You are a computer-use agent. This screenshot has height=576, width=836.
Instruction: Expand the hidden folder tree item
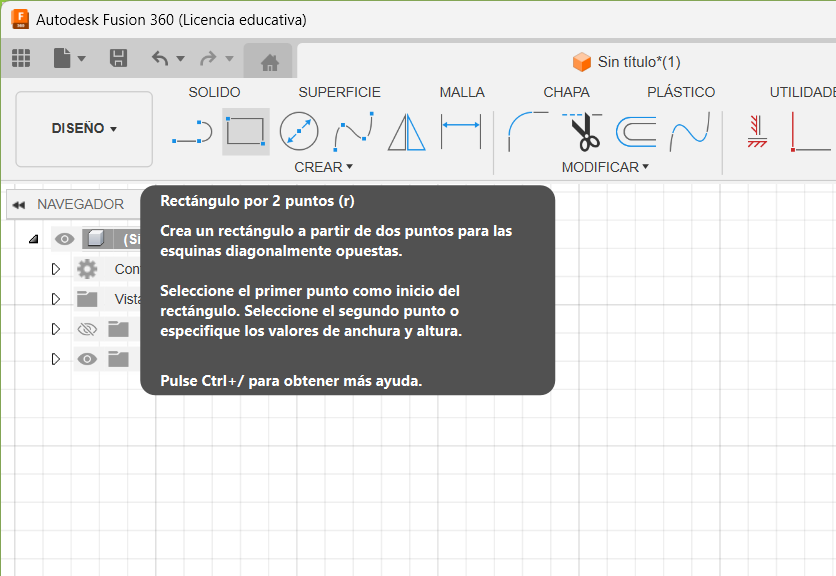coord(55,329)
